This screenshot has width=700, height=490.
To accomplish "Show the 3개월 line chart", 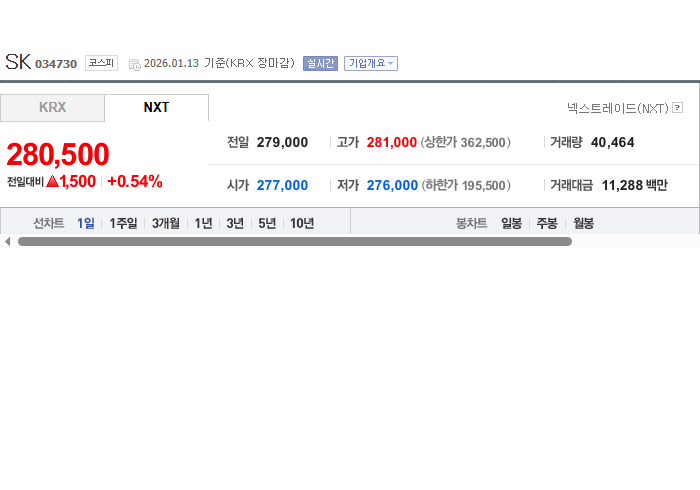I will click(x=166, y=223).
